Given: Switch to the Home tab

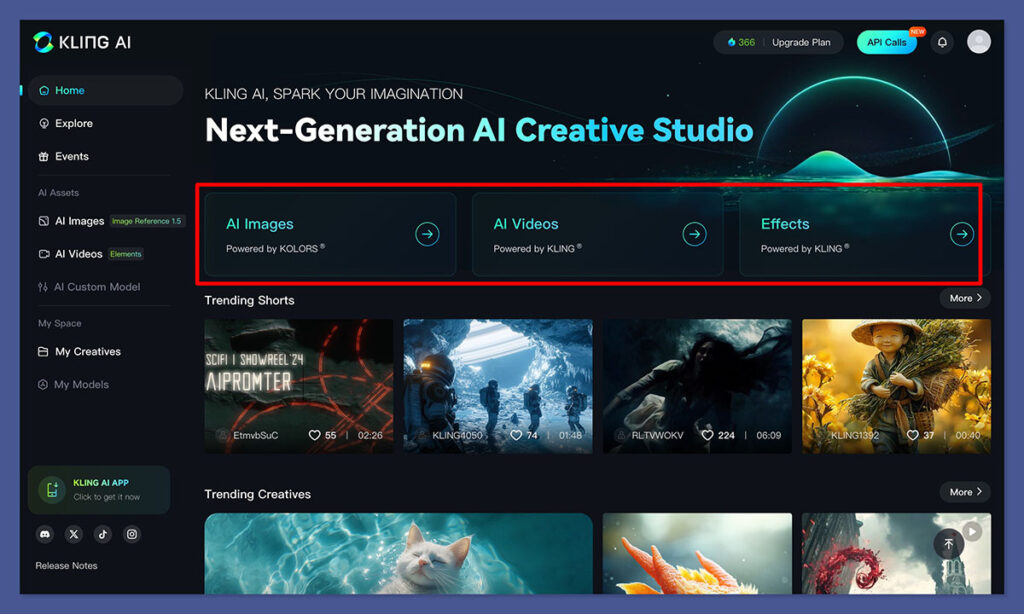Looking at the screenshot, I should point(65,89).
